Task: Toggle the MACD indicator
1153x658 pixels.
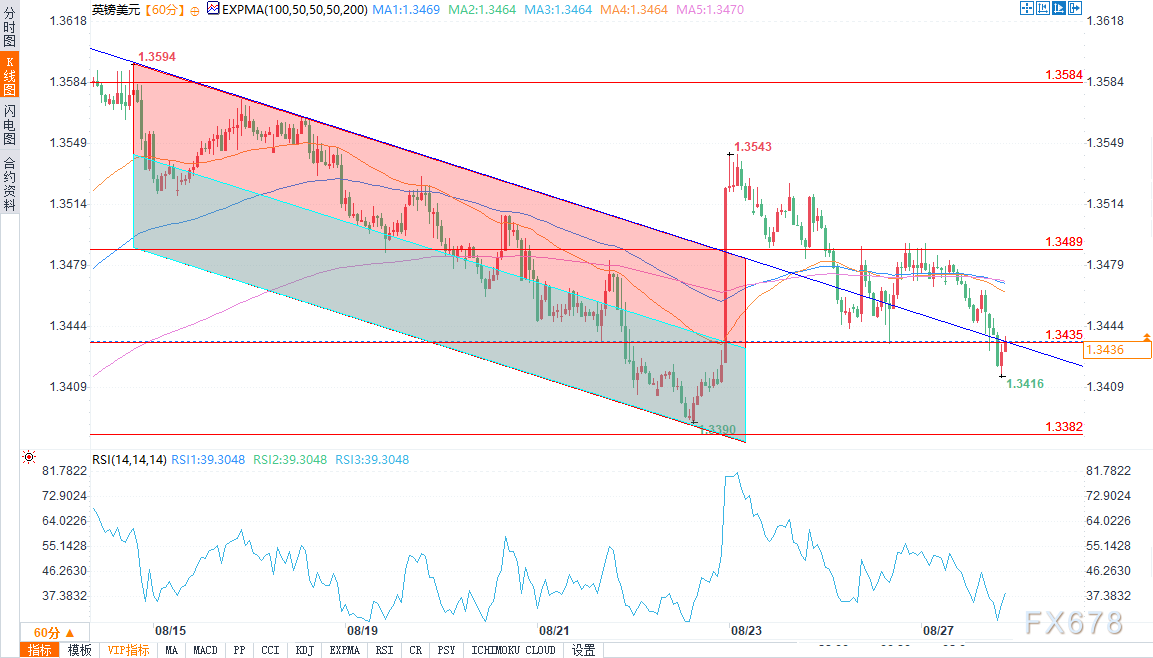Action: [205, 650]
